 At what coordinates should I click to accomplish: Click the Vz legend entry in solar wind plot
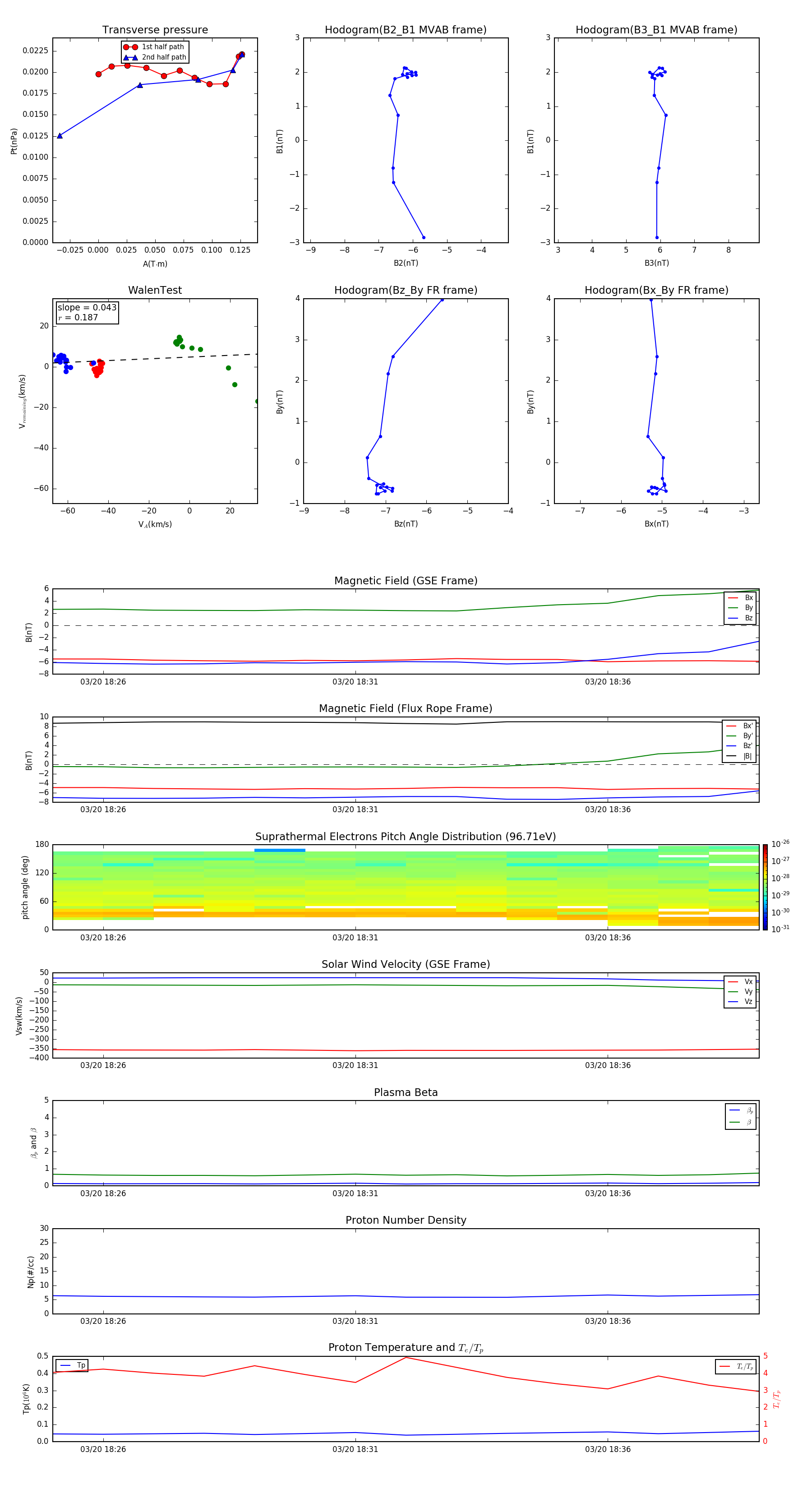741,1002
